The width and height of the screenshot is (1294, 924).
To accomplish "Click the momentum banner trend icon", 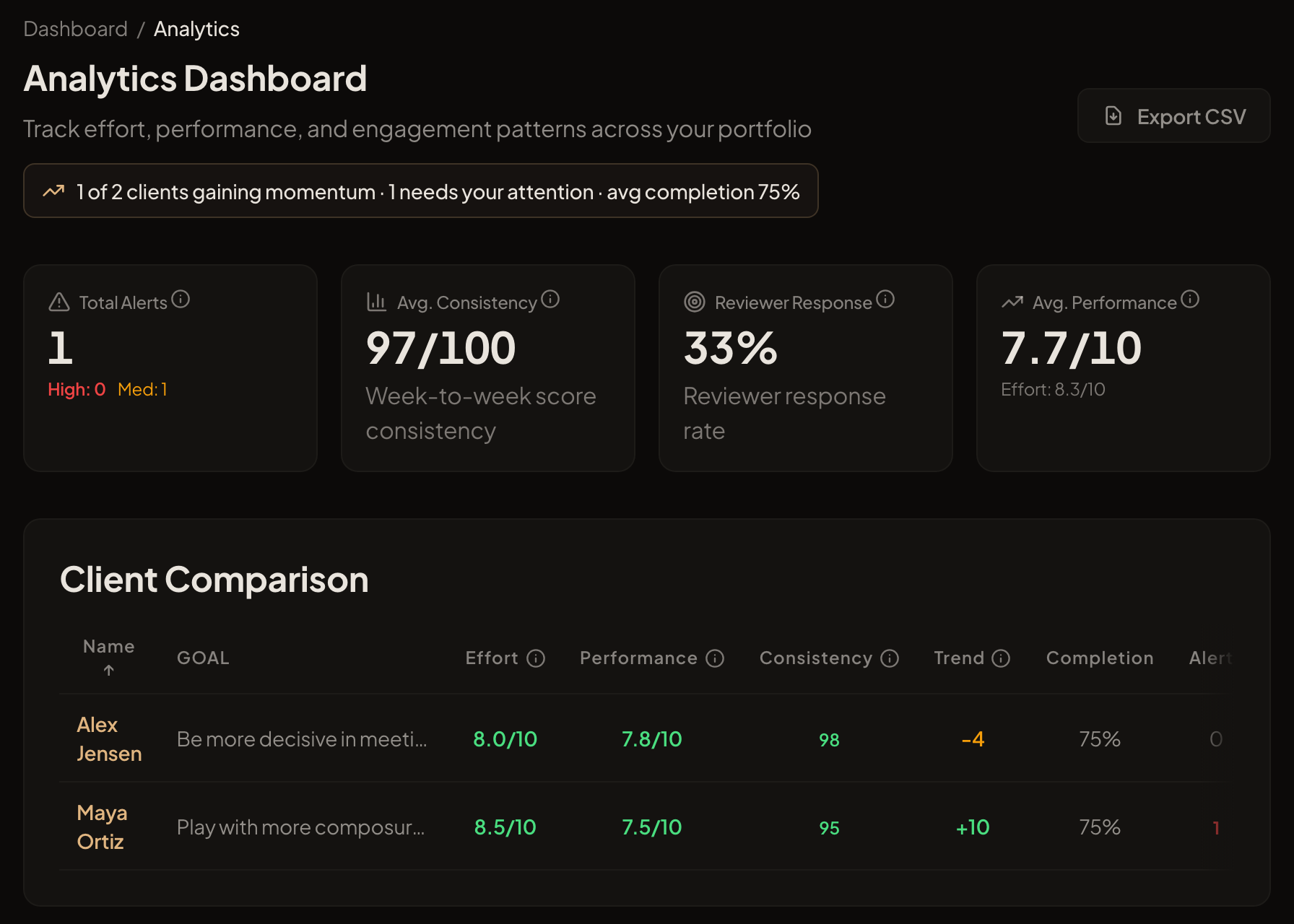I will pos(53,191).
